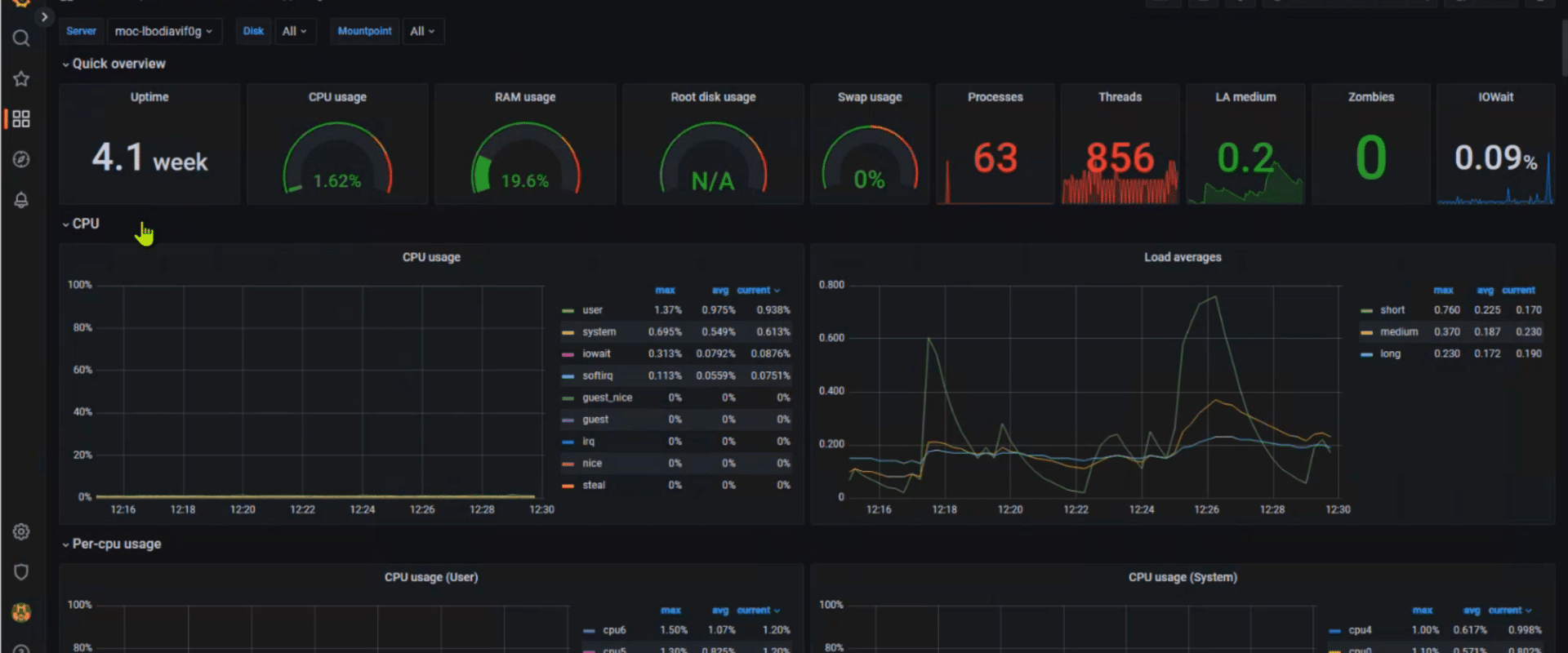Change the irq series color swatch

click(568, 442)
